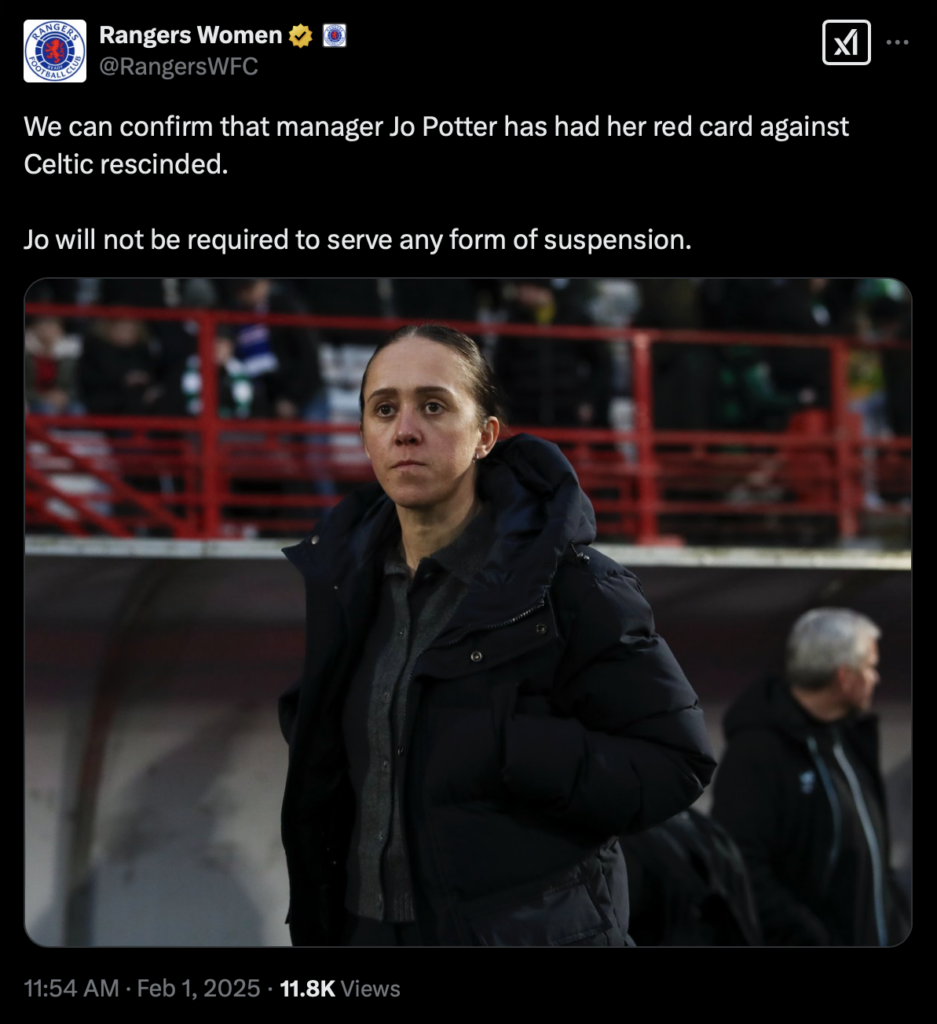937x1024 pixels.
Task: Open Grok explain post icon
Action: [846, 42]
